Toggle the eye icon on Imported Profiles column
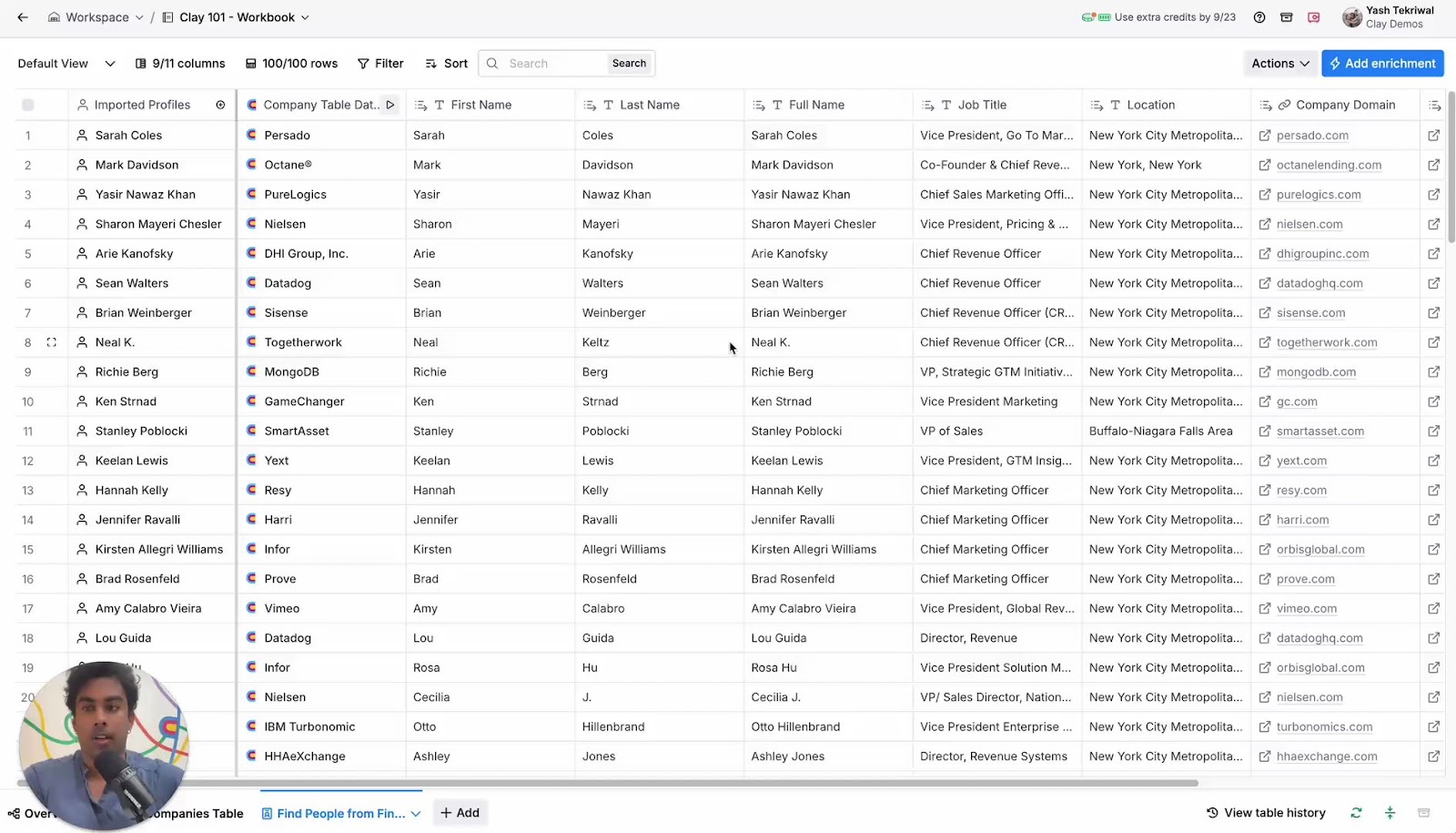Viewport: 1456px width, 833px height. click(220, 104)
